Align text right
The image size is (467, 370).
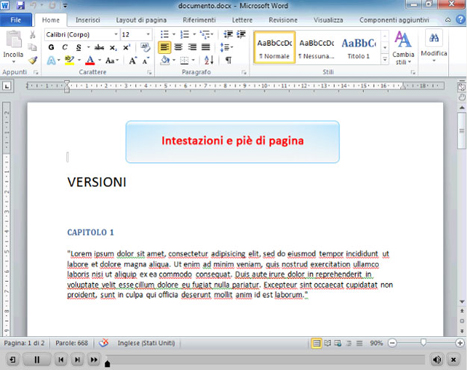(x=192, y=47)
